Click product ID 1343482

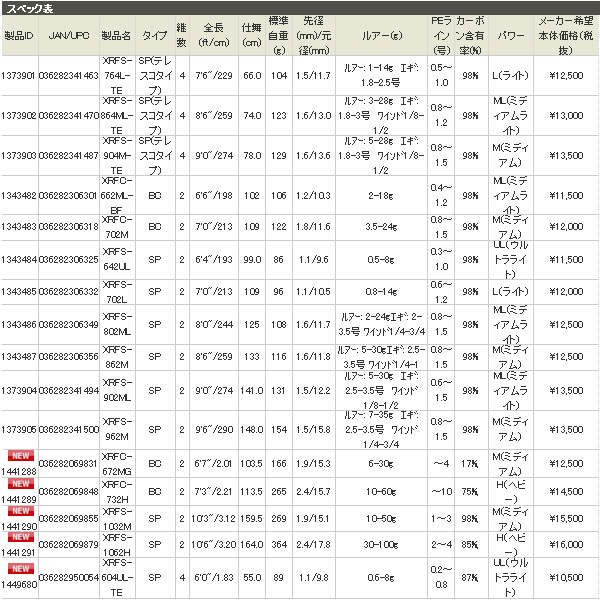point(19,196)
